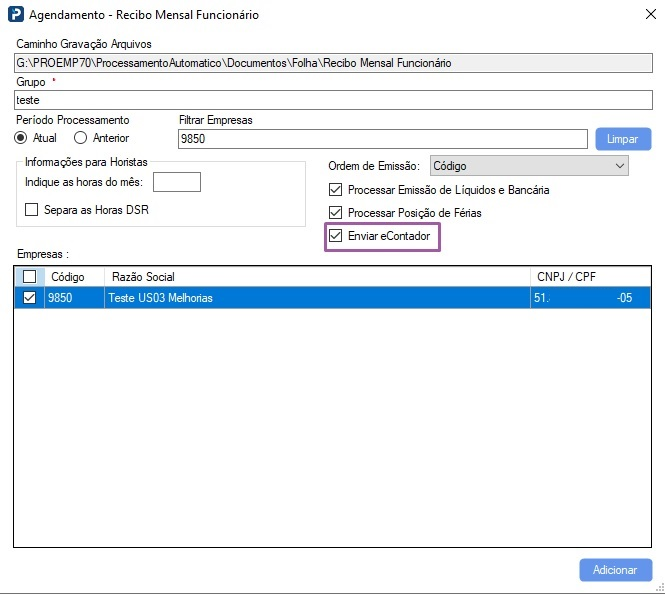Uncheck the Enviar eContador checkbox
Image resolution: width=665 pixels, height=595 pixels.
pyautogui.click(x=336, y=236)
